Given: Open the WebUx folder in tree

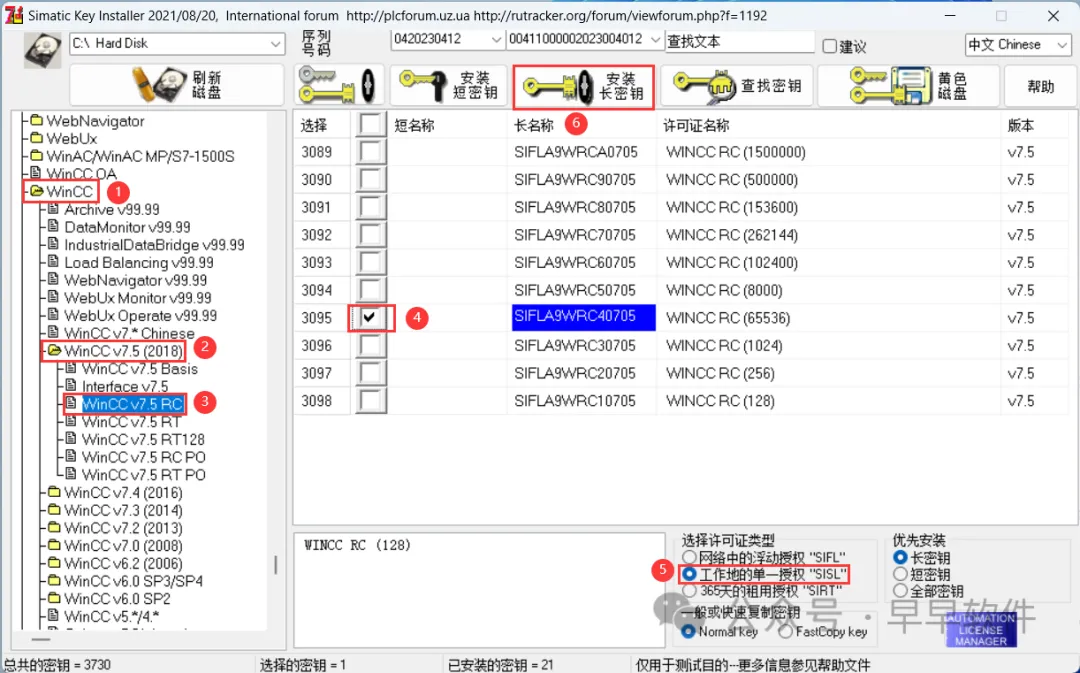Looking at the screenshot, I should [x=72, y=138].
